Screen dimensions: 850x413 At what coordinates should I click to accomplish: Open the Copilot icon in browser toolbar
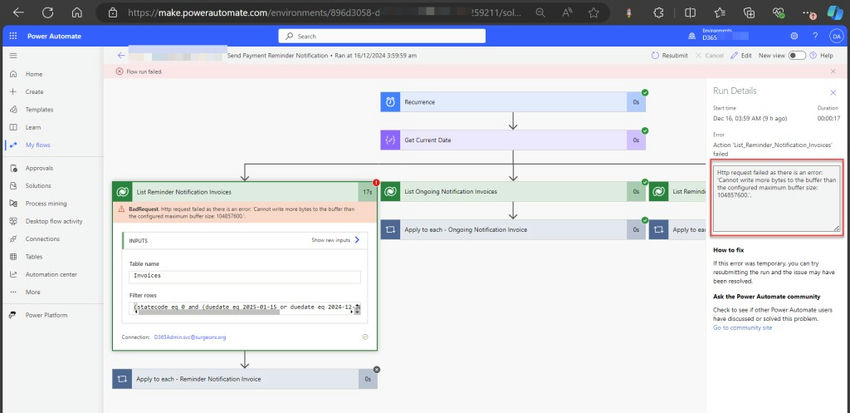click(x=835, y=12)
